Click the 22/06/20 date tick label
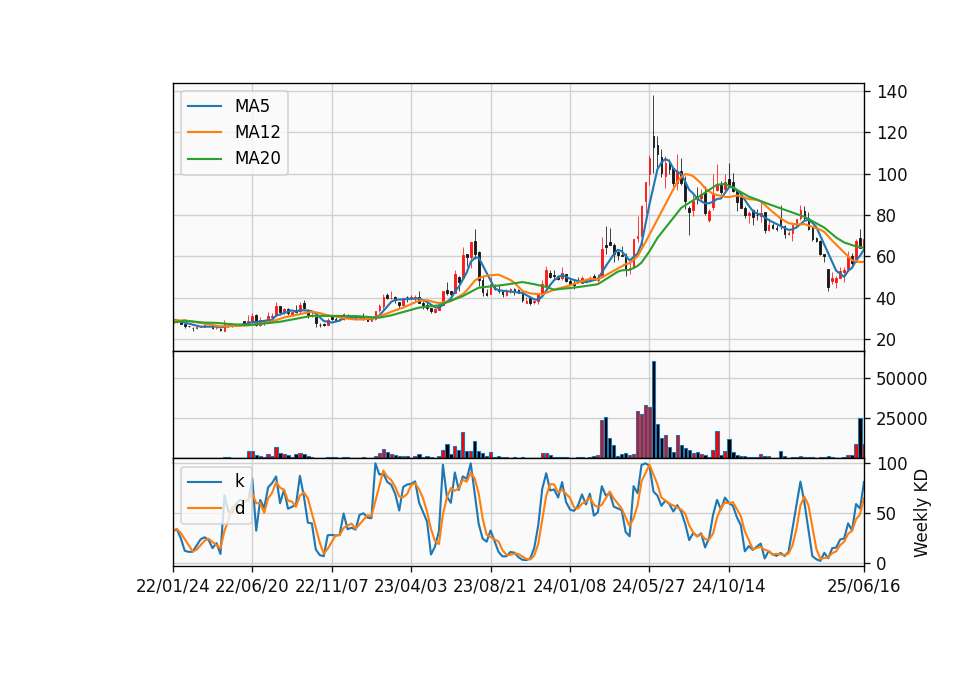The width and height of the screenshot is (960, 690). (252, 586)
